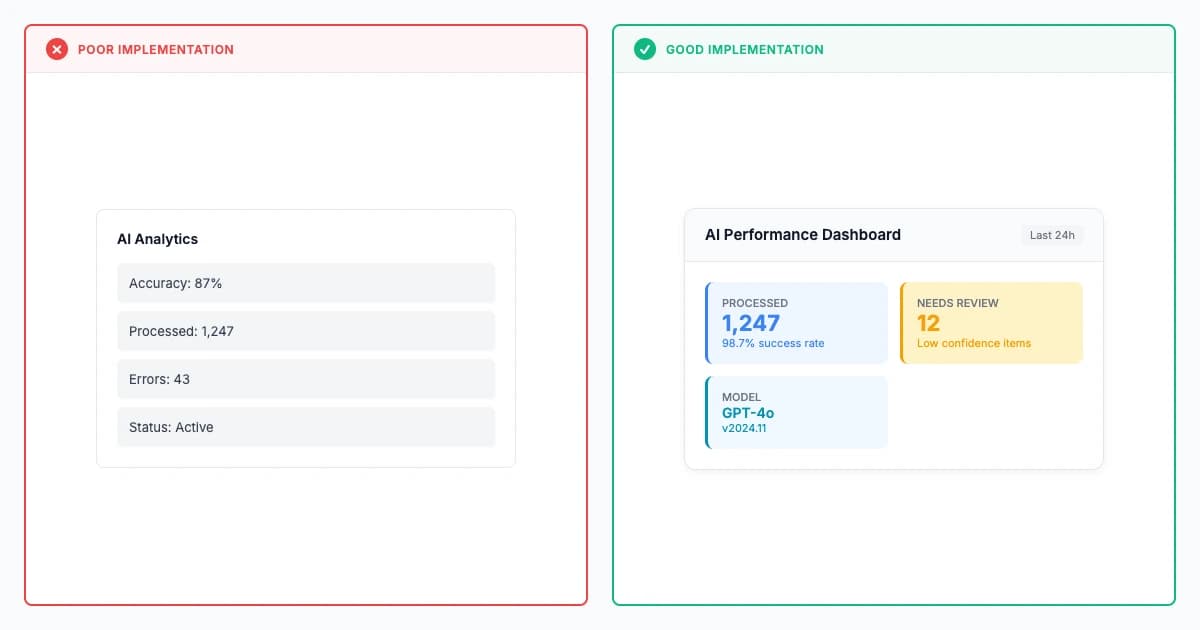Click the 'v2024.11' version text
1200x630 pixels.
744,428
